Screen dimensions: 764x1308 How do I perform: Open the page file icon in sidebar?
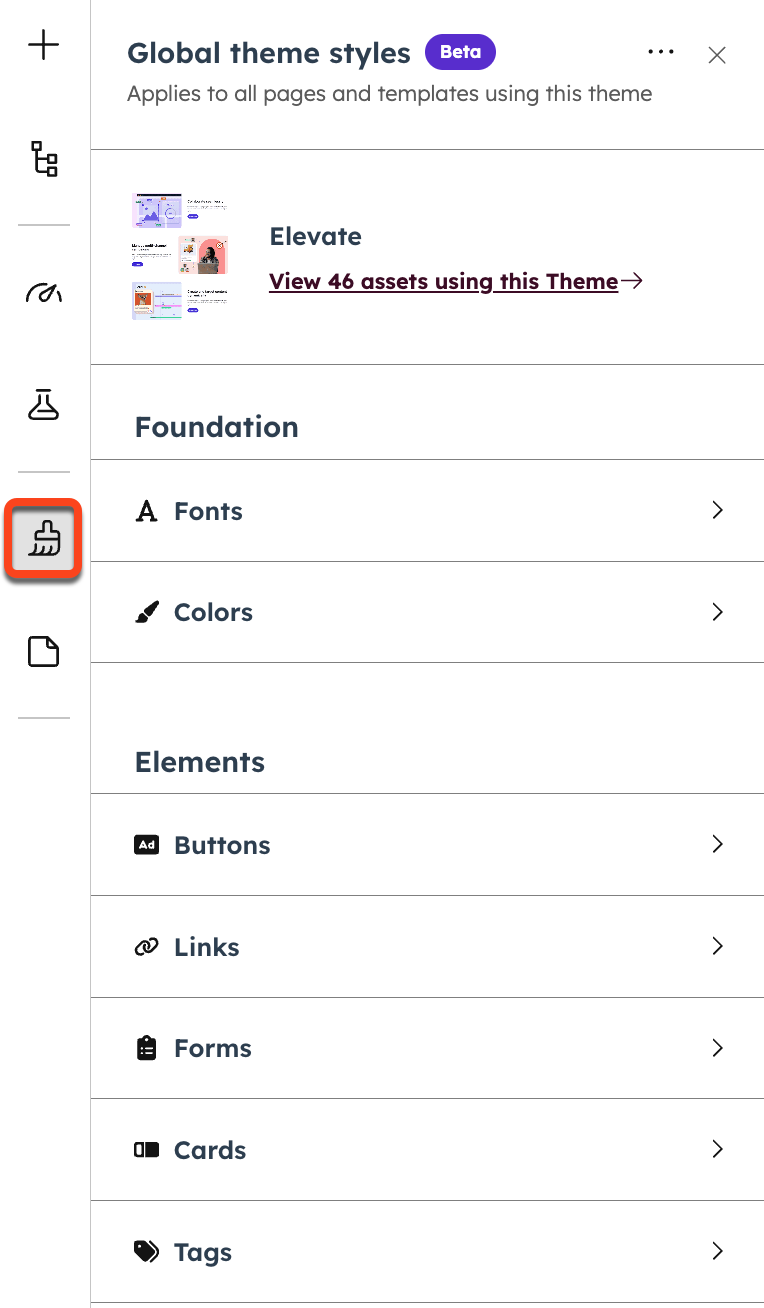(44, 652)
